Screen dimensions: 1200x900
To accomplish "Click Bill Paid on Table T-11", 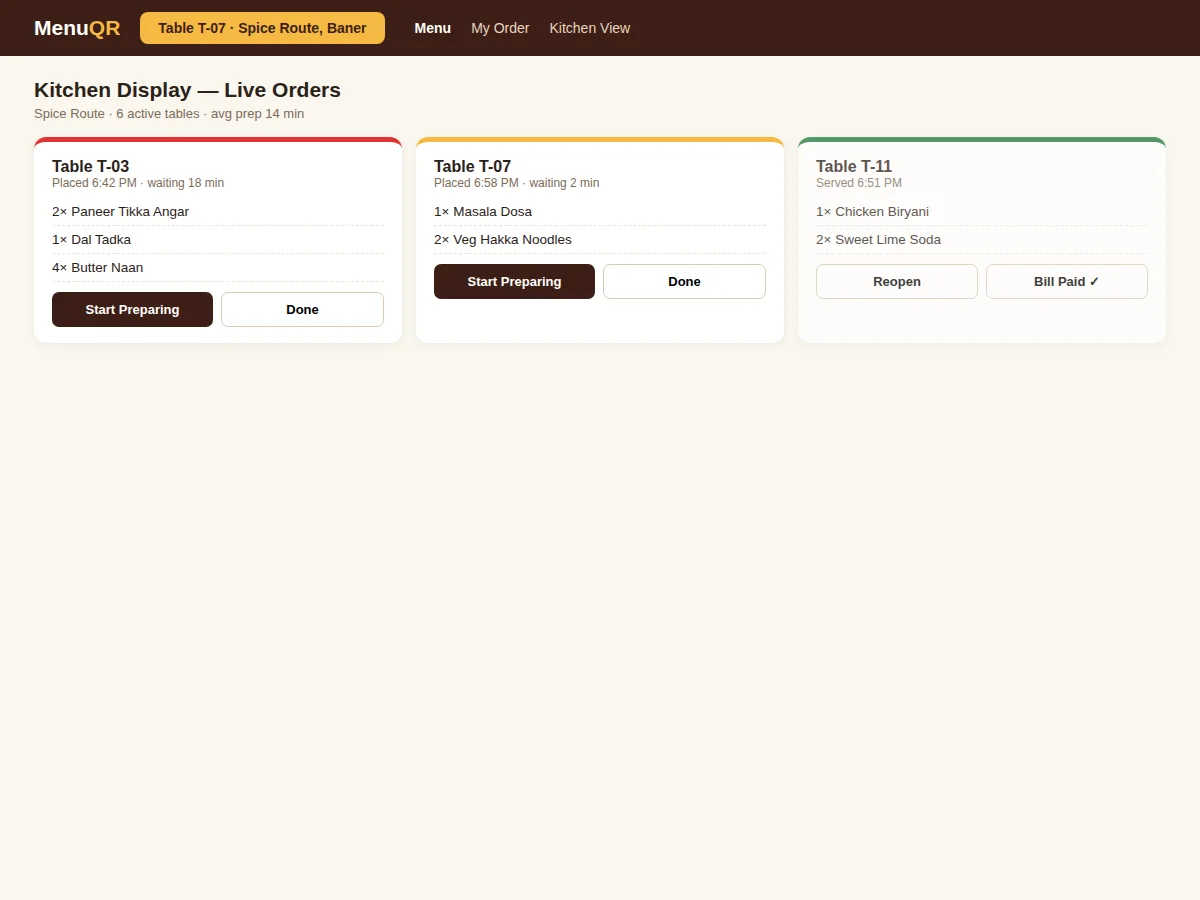I will click(1066, 281).
